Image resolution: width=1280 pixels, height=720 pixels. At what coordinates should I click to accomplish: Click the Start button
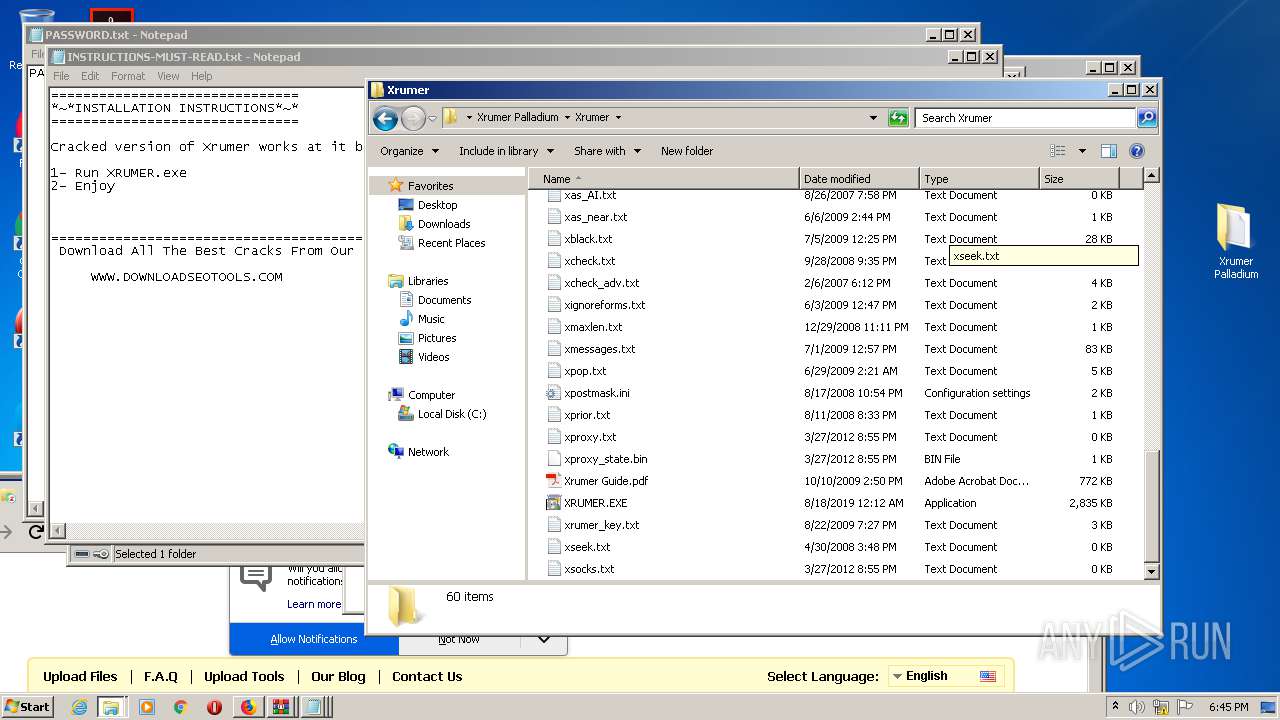tap(27, 706)
